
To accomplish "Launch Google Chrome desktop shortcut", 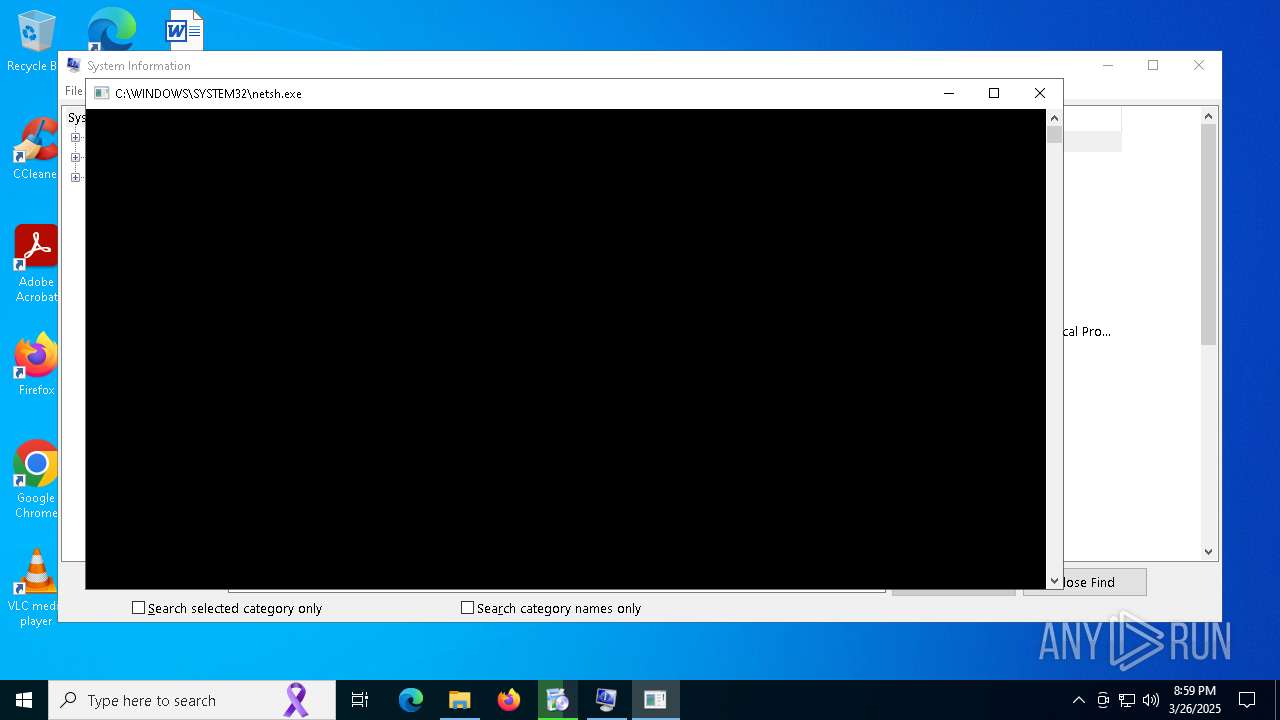I will coord(36,480).
